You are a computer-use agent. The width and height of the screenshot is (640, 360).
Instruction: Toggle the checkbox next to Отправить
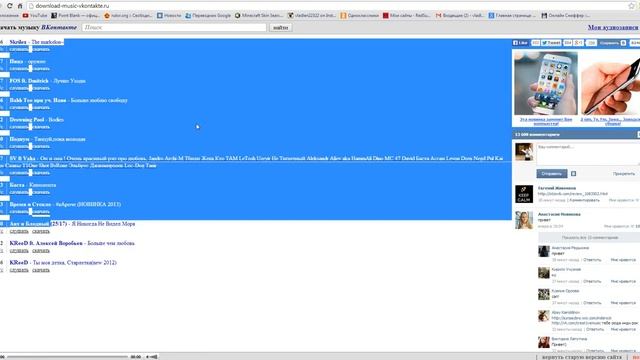click(573, 174)
